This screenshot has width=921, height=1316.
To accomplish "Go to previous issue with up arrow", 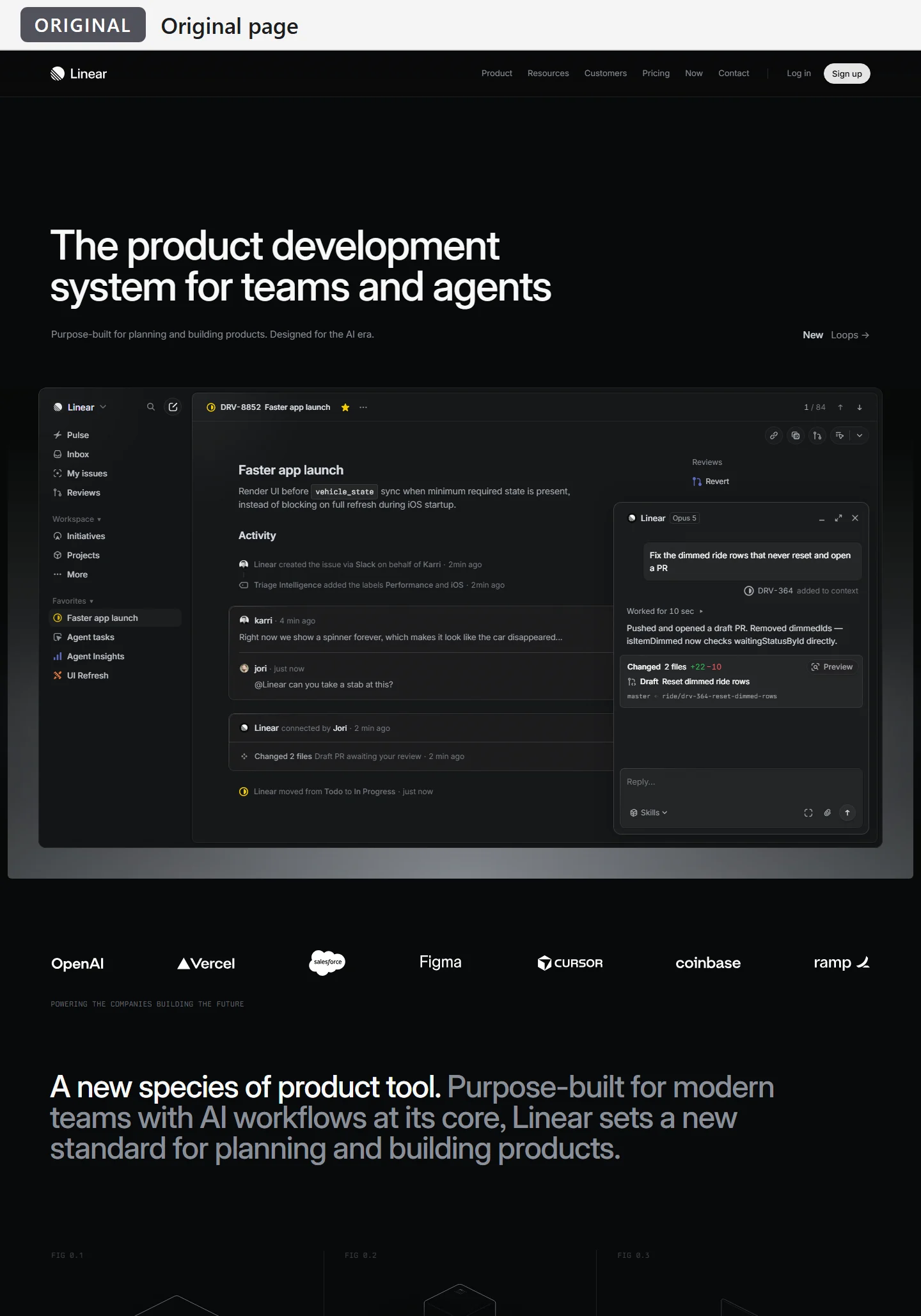I will pyautogui.click(x=840, y=407).
